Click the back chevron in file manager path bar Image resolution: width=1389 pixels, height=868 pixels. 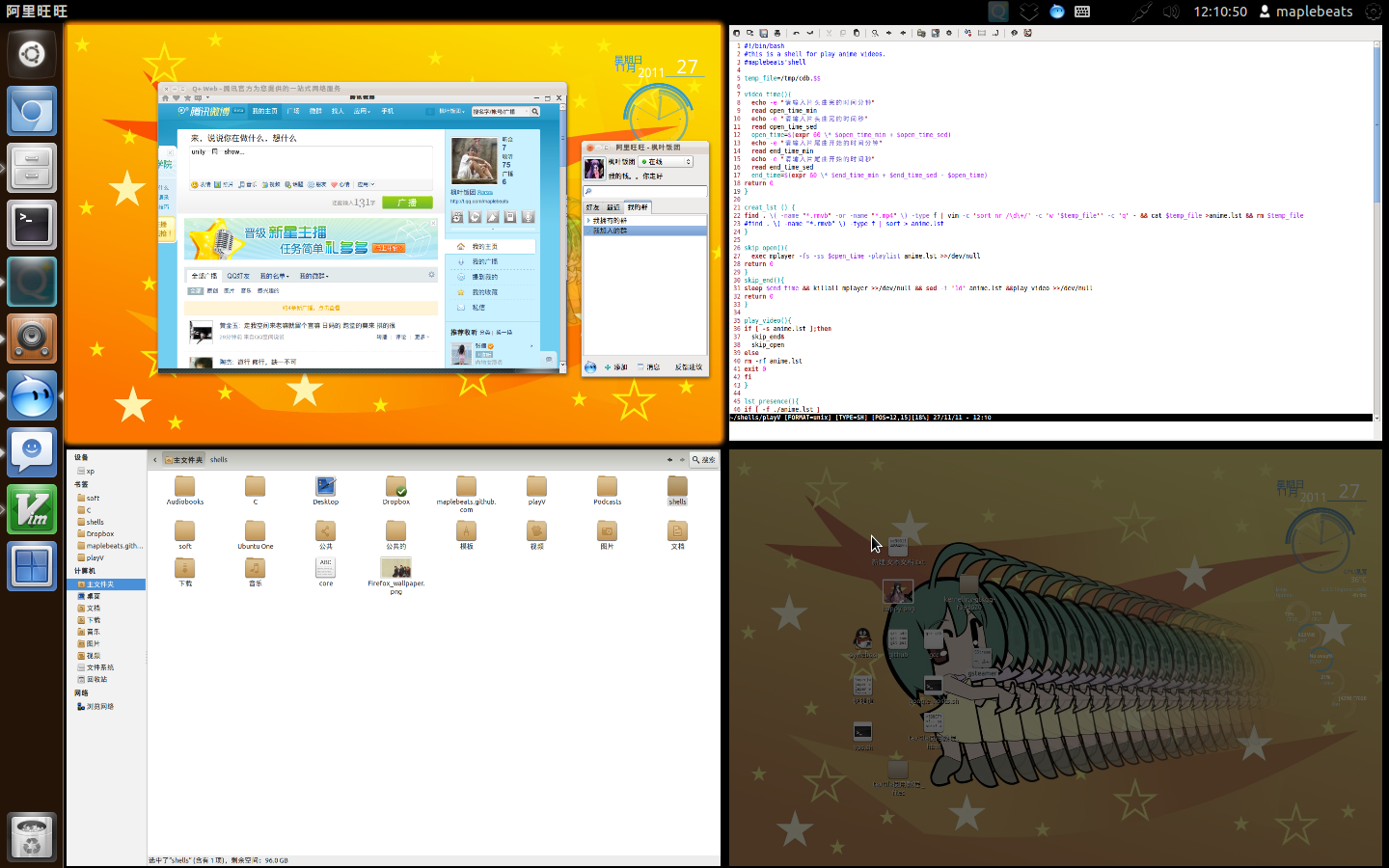click(x=154, y=460)
